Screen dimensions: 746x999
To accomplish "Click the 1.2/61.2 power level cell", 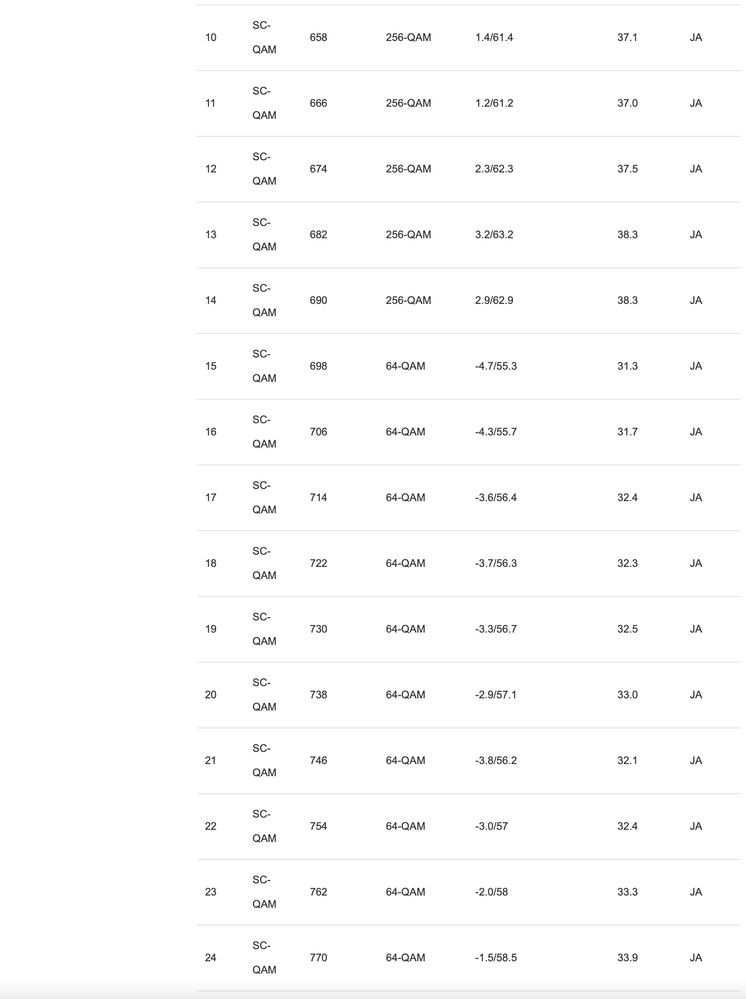I will click(494, 103).
